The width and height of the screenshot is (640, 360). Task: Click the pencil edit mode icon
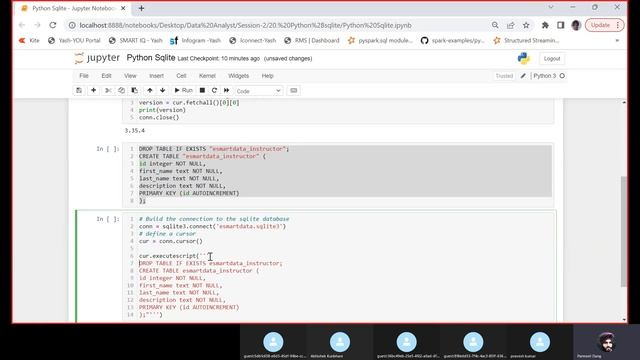pos(523,76)
